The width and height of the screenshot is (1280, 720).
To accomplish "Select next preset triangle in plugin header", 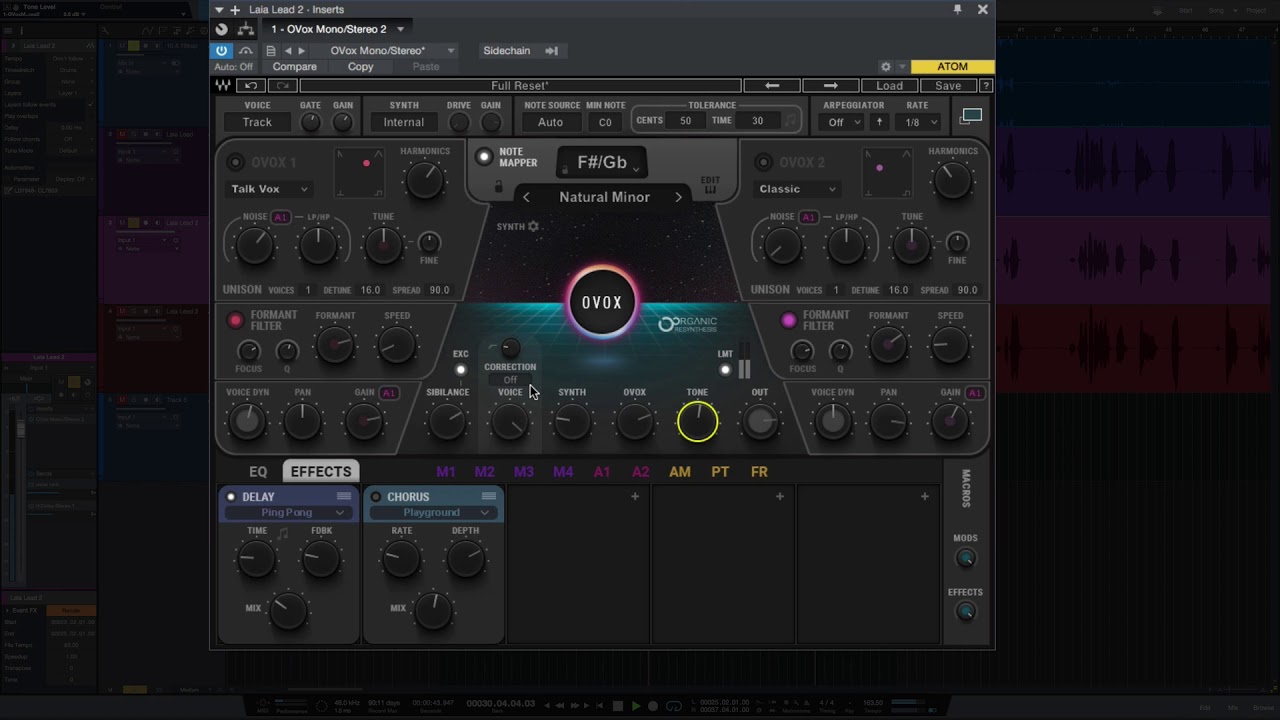I will pos(301,50).
